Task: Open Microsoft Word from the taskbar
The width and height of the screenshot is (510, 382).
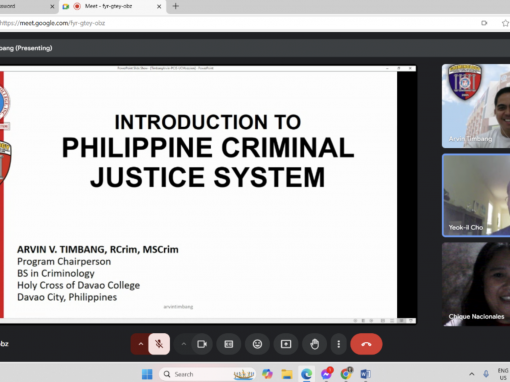Action: (366, 374)
